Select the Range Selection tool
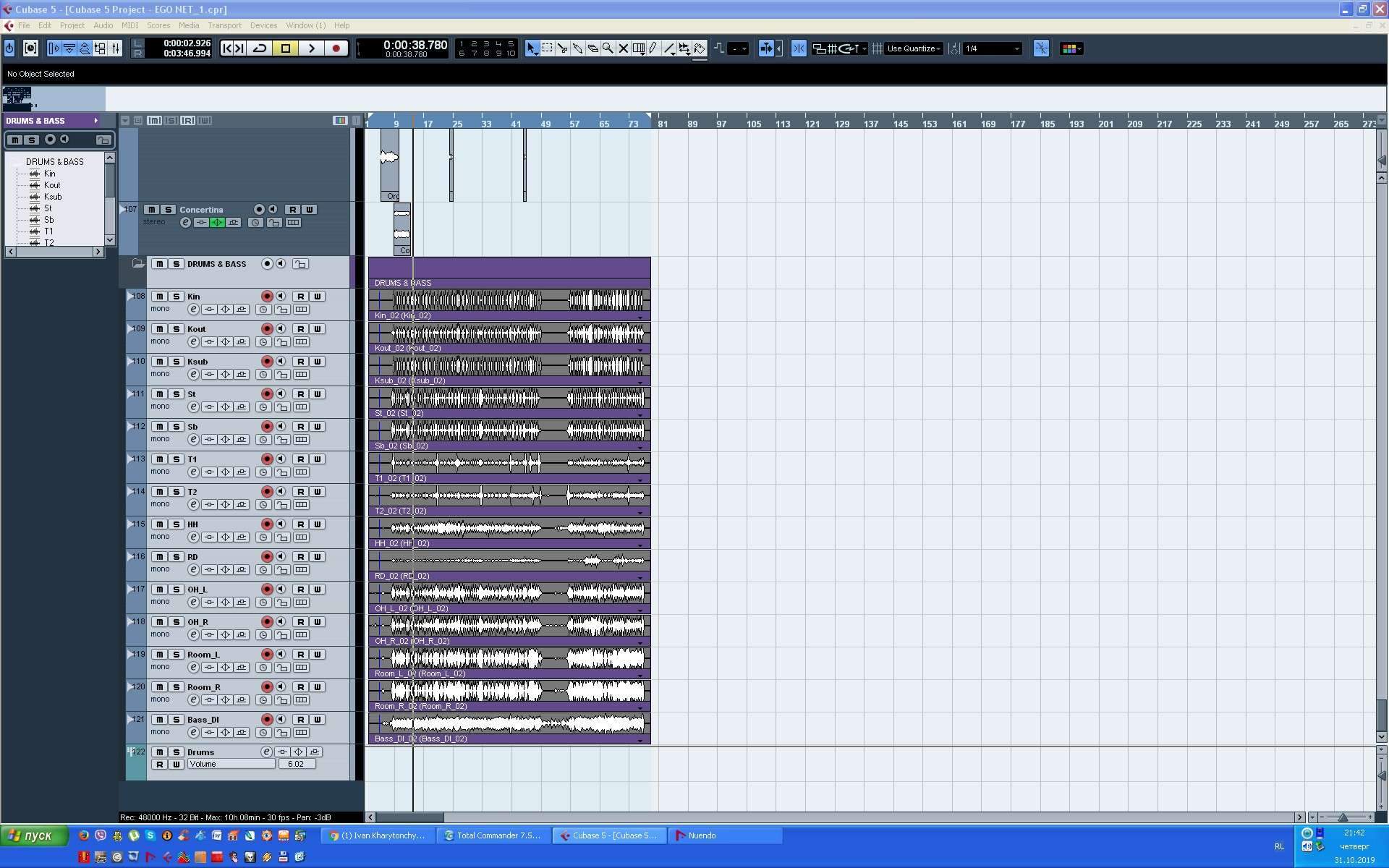1389x868 pixels. [x=548, y=48]
